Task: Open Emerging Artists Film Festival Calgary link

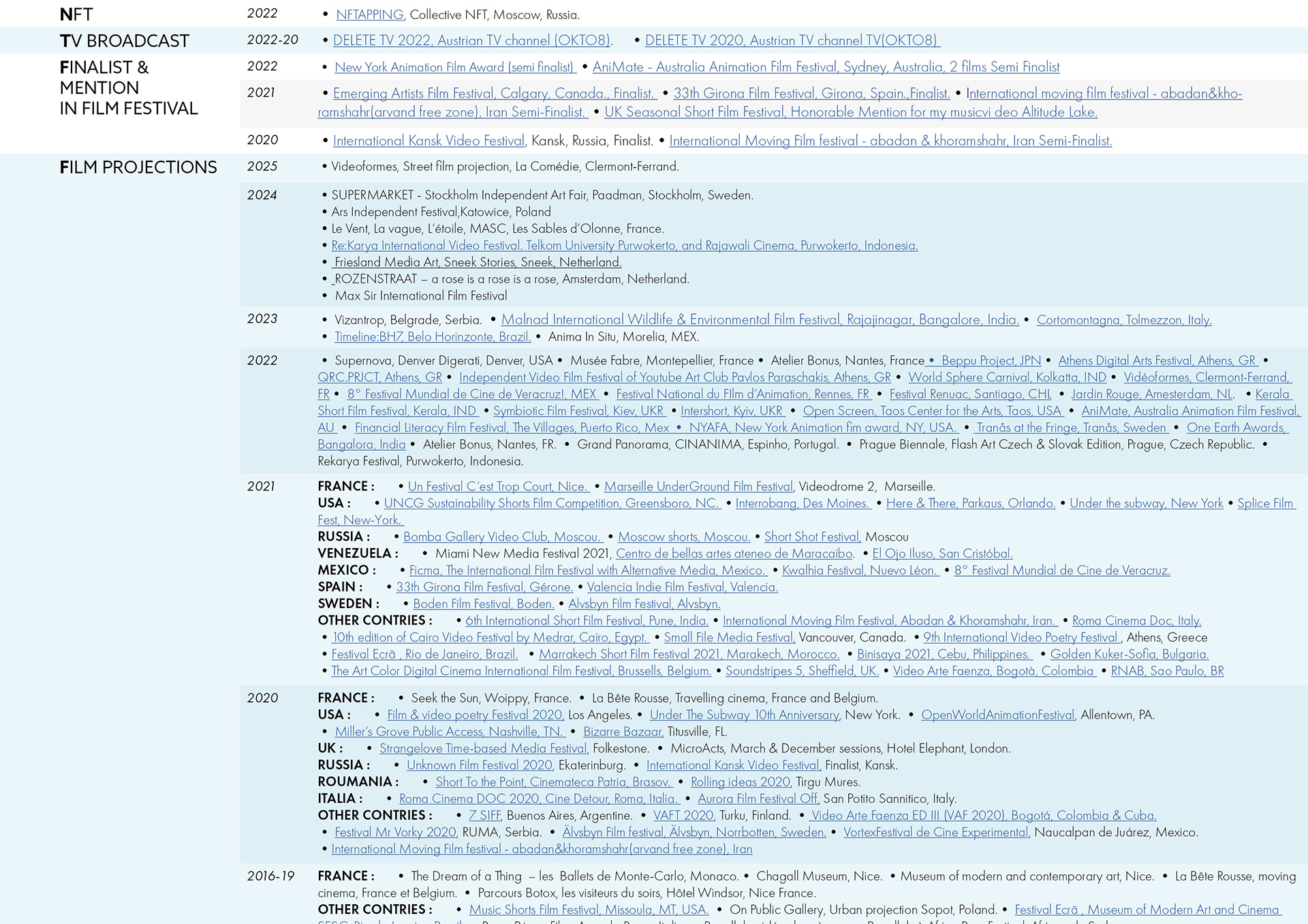Action: coord(493,93)
